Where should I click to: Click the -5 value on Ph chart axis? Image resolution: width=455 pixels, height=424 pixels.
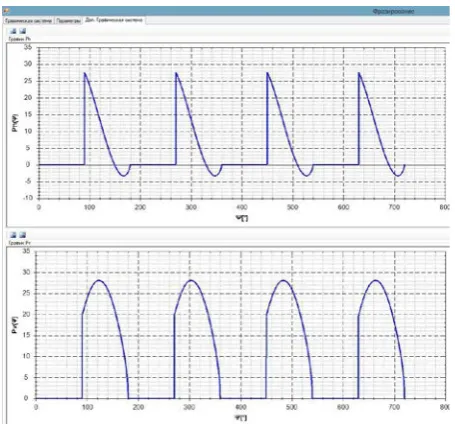coord(29,181)
